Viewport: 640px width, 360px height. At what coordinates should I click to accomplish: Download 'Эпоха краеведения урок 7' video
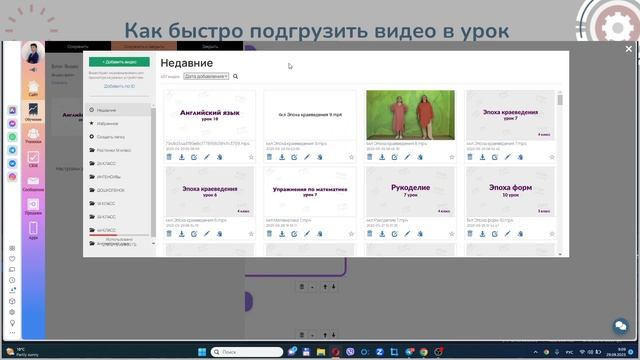[x=482, y=157]
